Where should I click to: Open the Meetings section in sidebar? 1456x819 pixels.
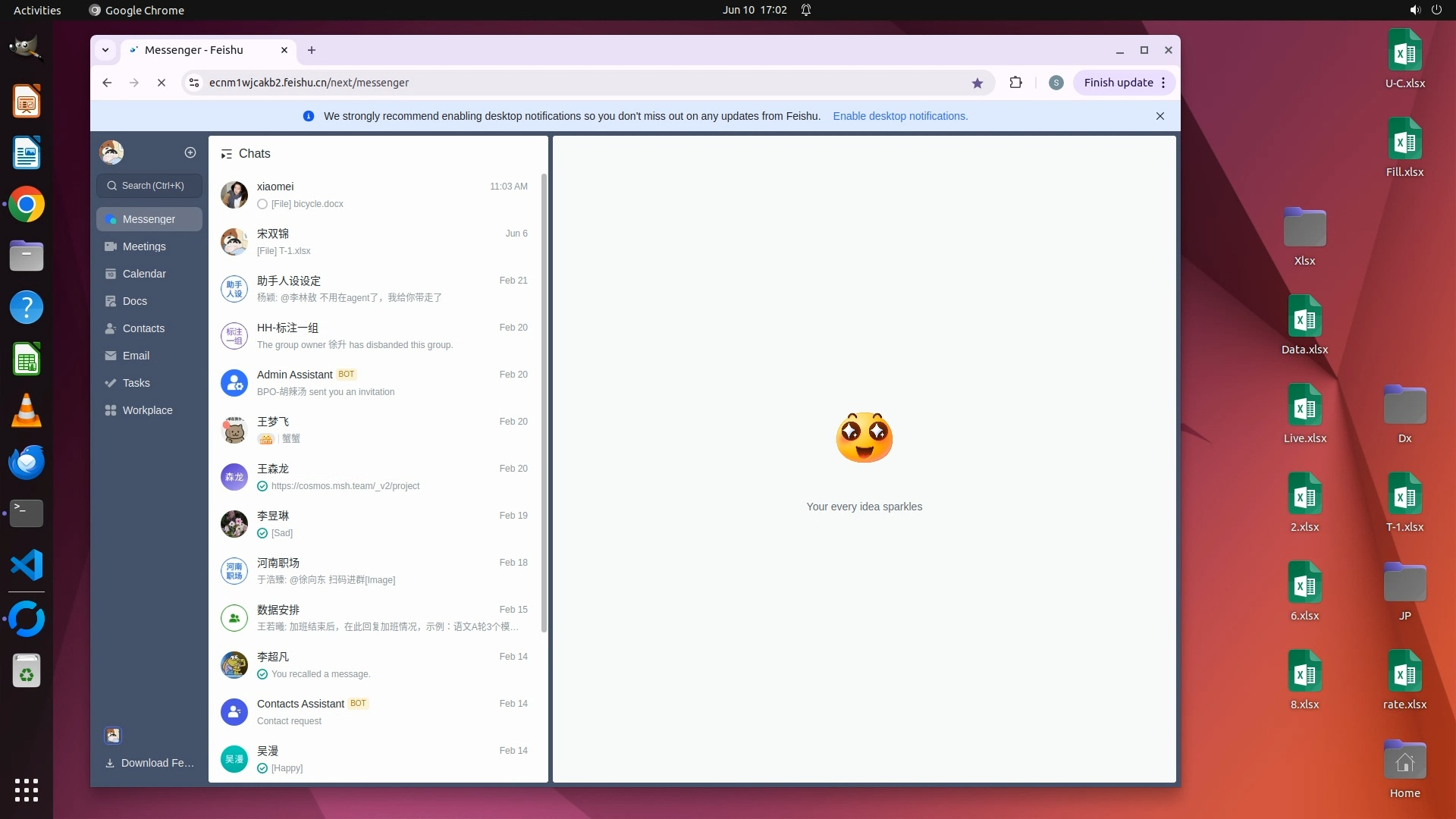[x=144, y=246]
